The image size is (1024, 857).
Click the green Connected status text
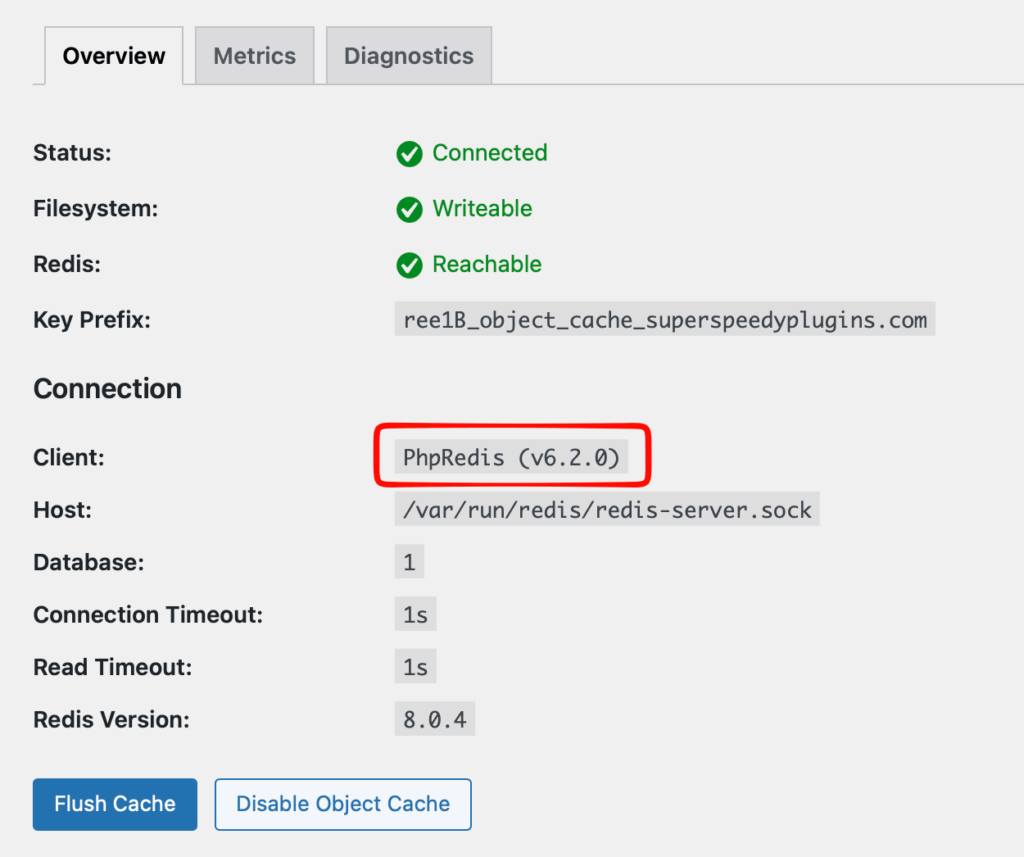coord(489,153)
